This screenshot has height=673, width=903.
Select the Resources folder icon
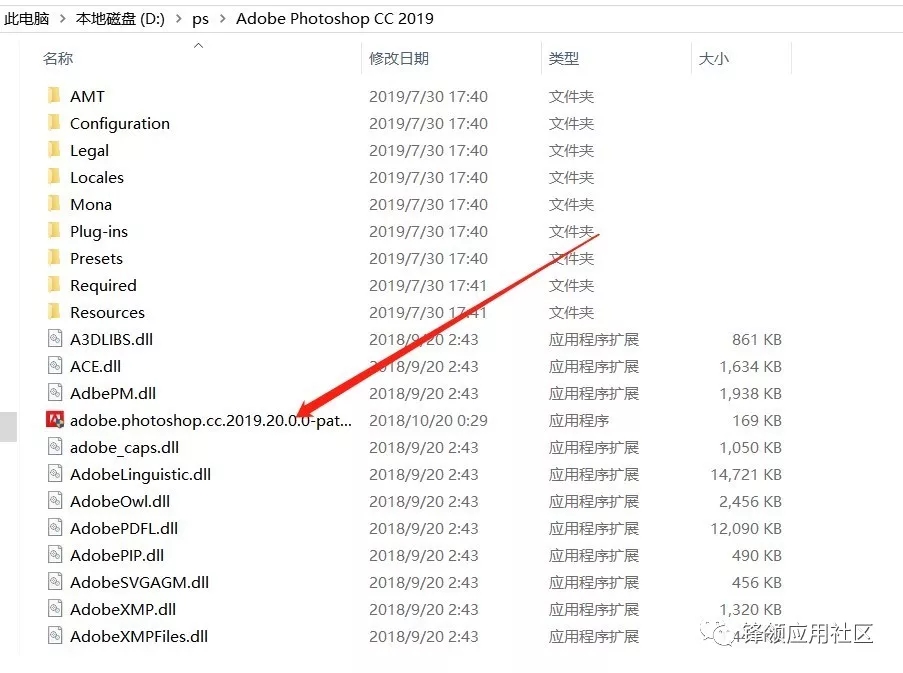54,312
